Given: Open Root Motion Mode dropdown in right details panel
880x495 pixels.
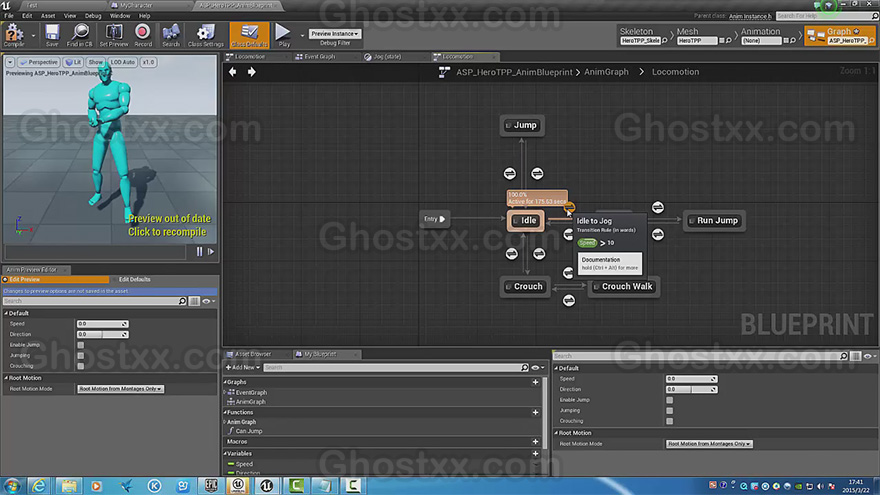Looking at the screenshot, I should coord(709,443).
